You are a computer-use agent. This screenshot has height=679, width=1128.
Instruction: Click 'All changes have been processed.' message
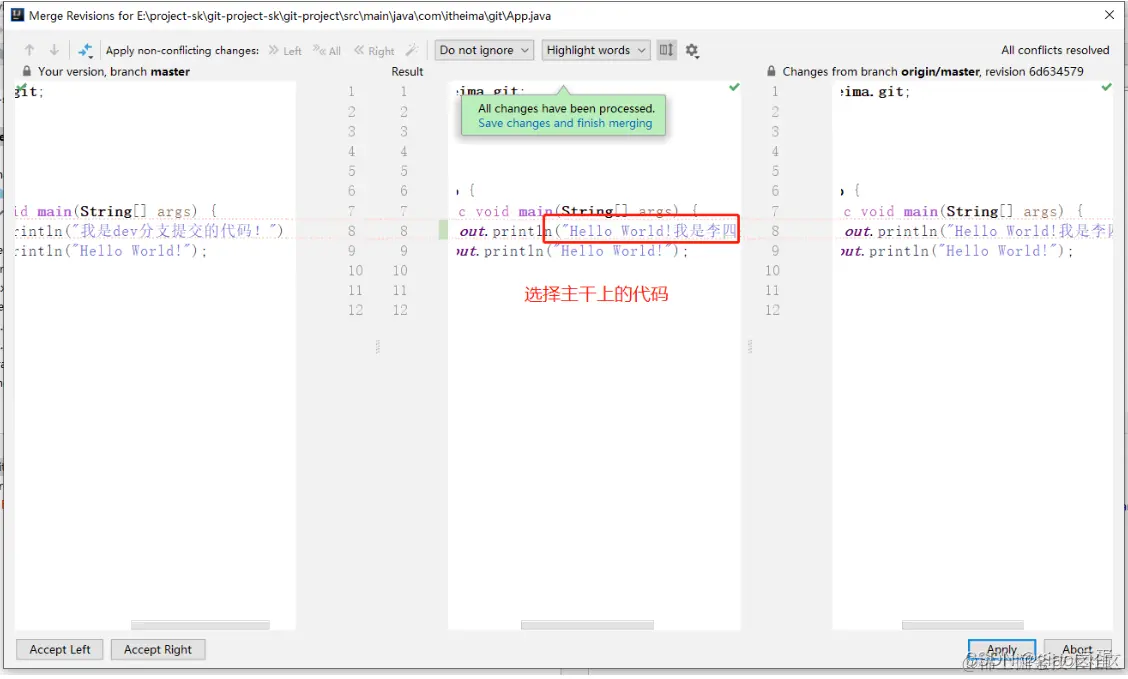pyautogui.click(x=566, y=108)
